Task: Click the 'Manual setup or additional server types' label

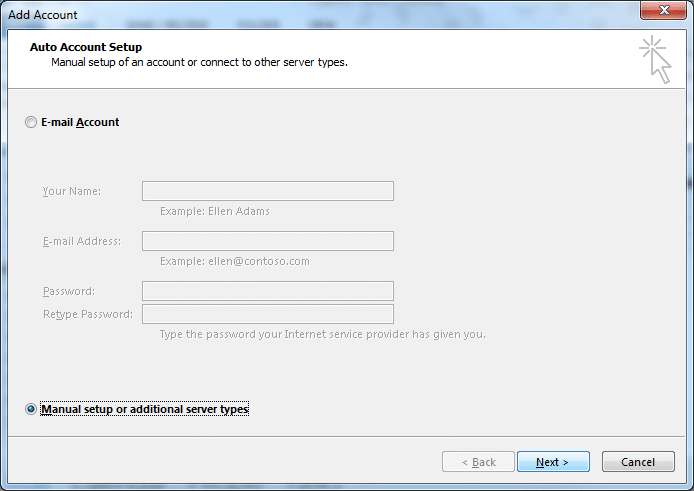Action: point(145,409)
